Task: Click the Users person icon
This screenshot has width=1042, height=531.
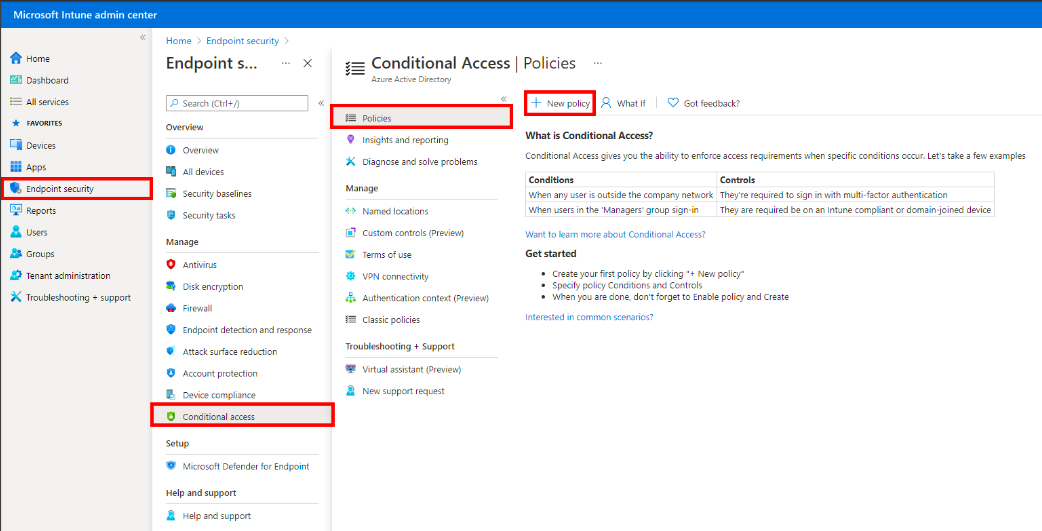Action: tap(16, 233)
